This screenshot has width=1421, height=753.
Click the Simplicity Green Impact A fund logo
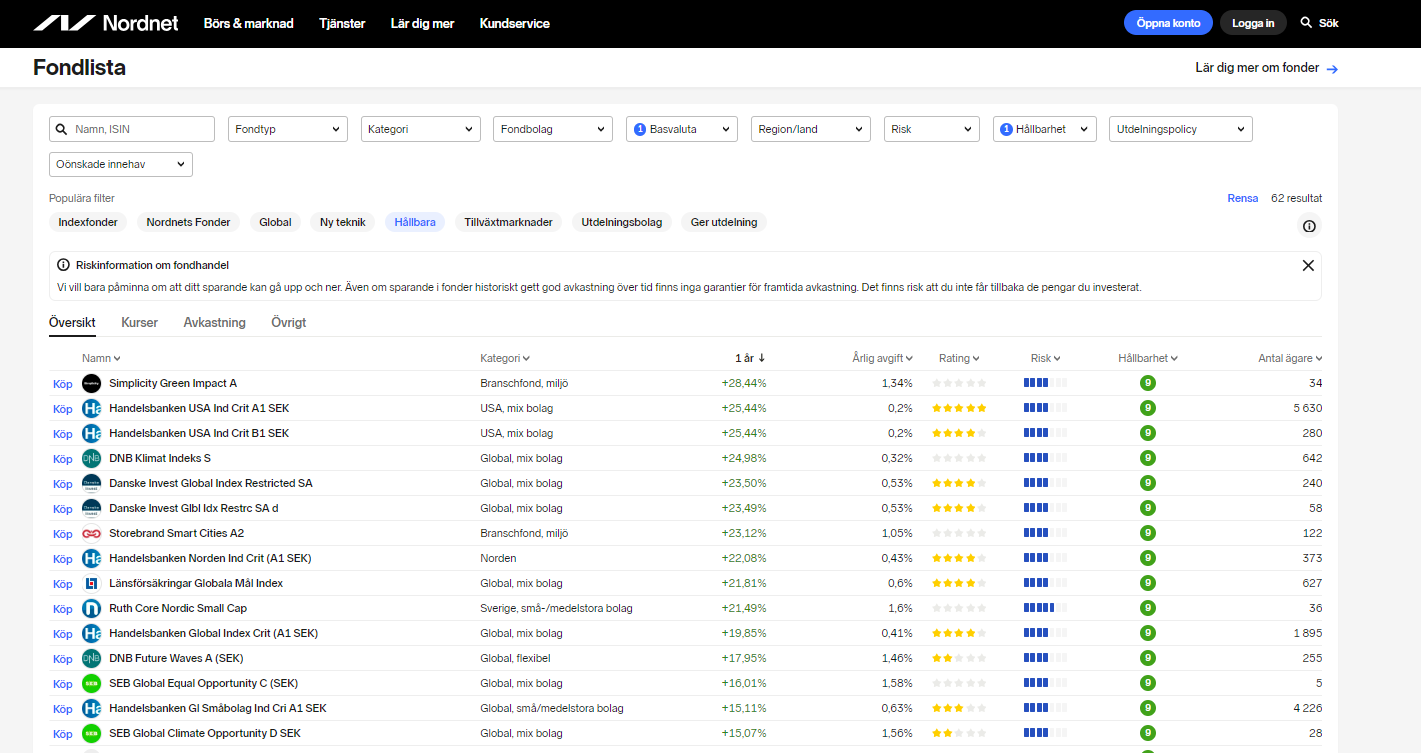[91, 383]
